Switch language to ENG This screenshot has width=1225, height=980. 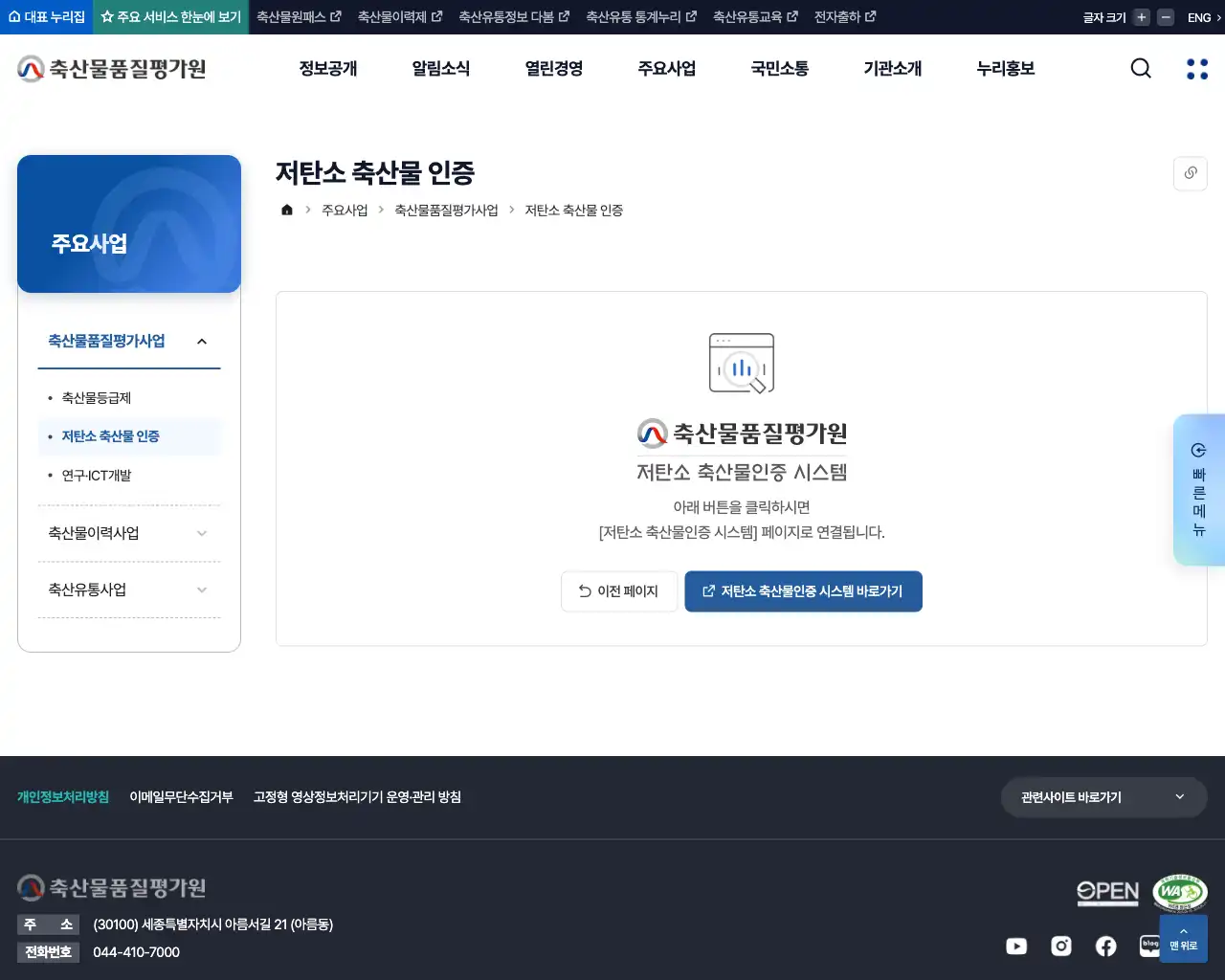tap(1204, 17)
